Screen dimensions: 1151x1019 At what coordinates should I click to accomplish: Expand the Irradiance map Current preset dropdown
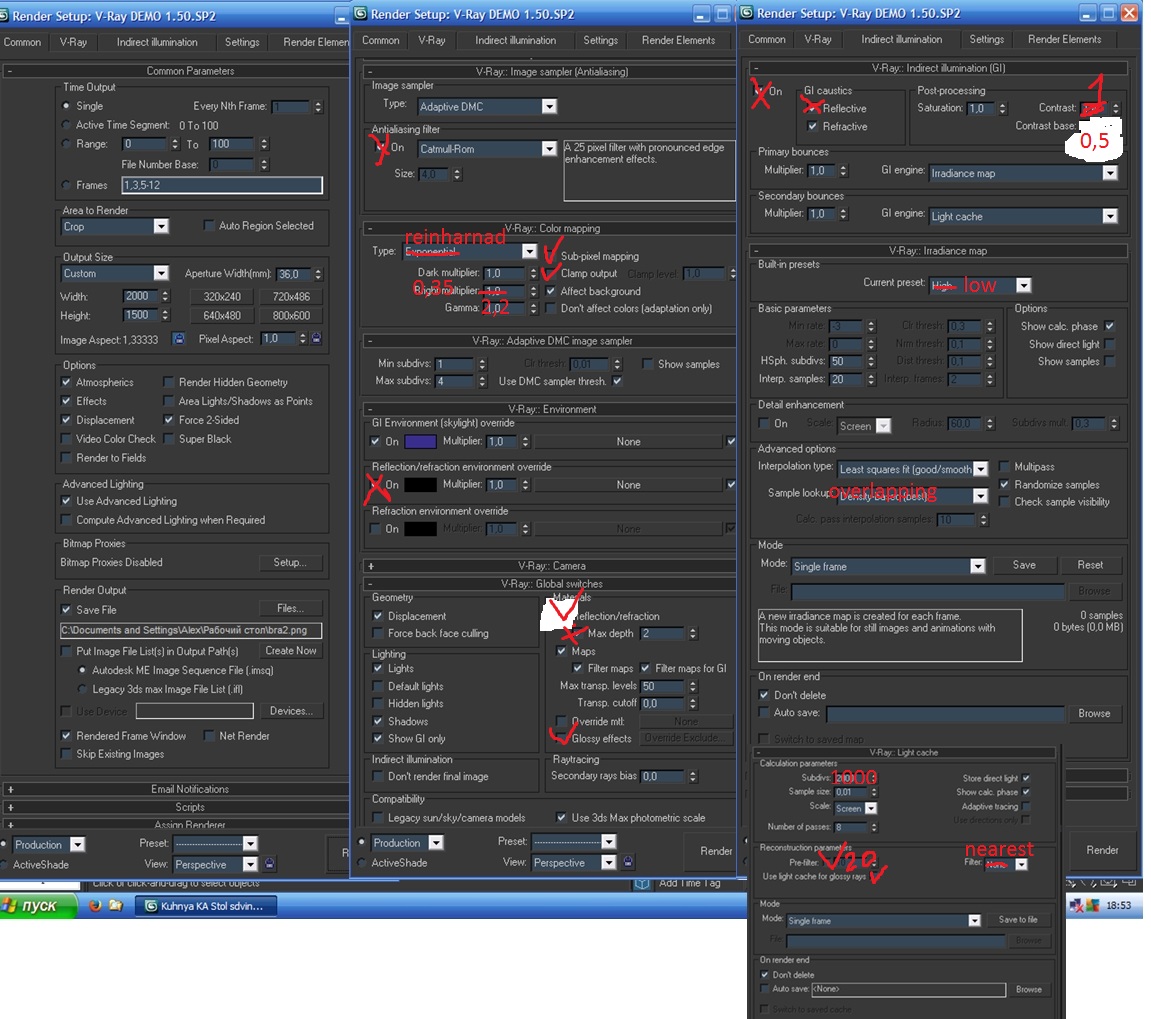tap(979, 285)
